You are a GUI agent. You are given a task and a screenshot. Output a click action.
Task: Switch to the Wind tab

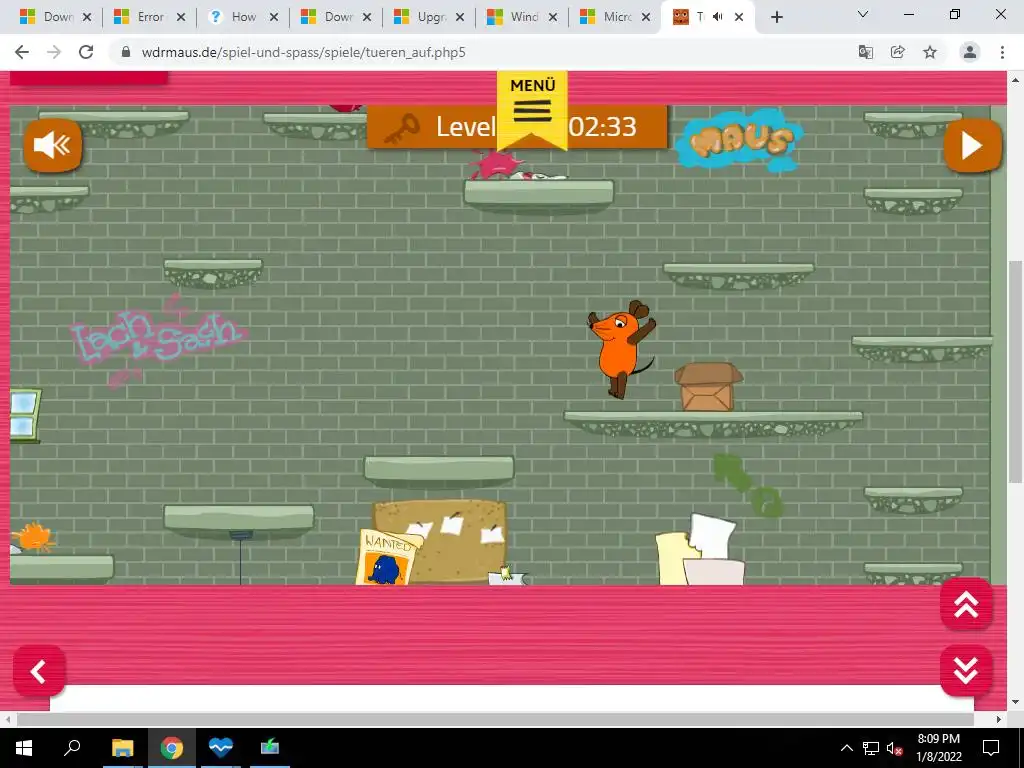coord(522,17)
